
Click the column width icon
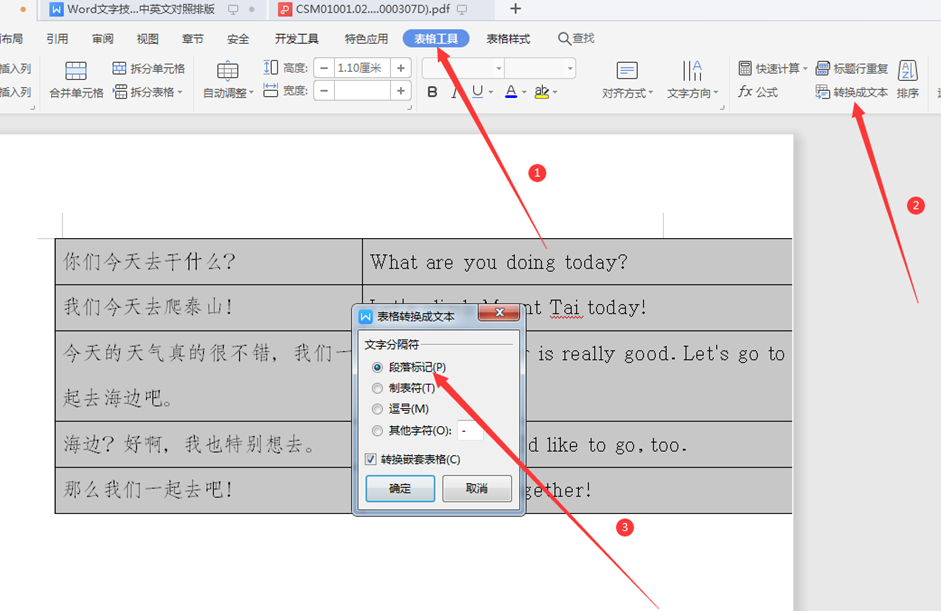271,91
